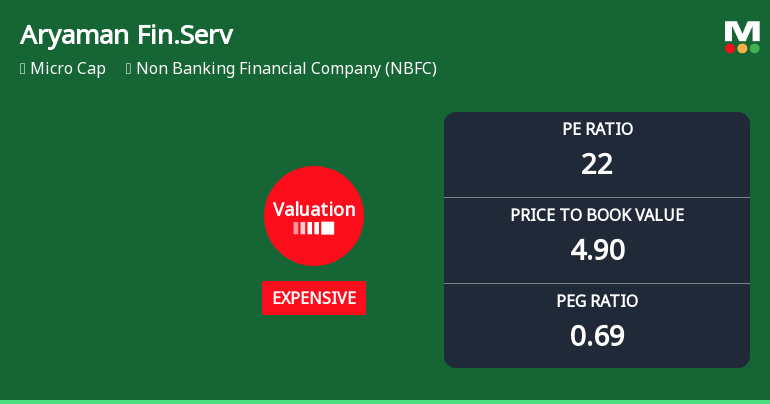Screen dimensions: 770x404
Task: Click the green dot under the M logo
Action: tap(754, 48)
